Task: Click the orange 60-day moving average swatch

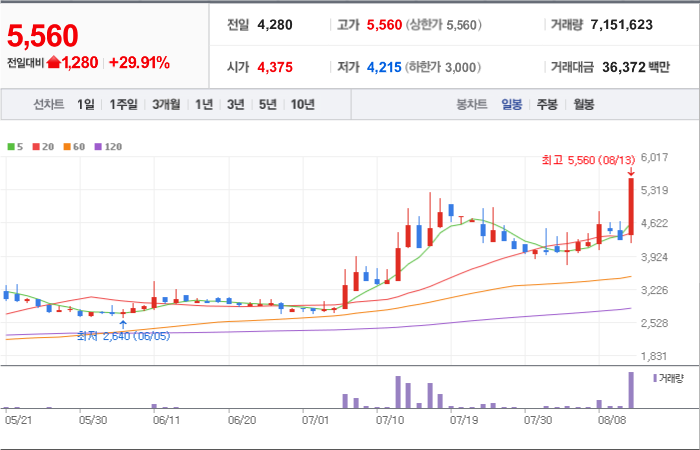Action: 67,147
